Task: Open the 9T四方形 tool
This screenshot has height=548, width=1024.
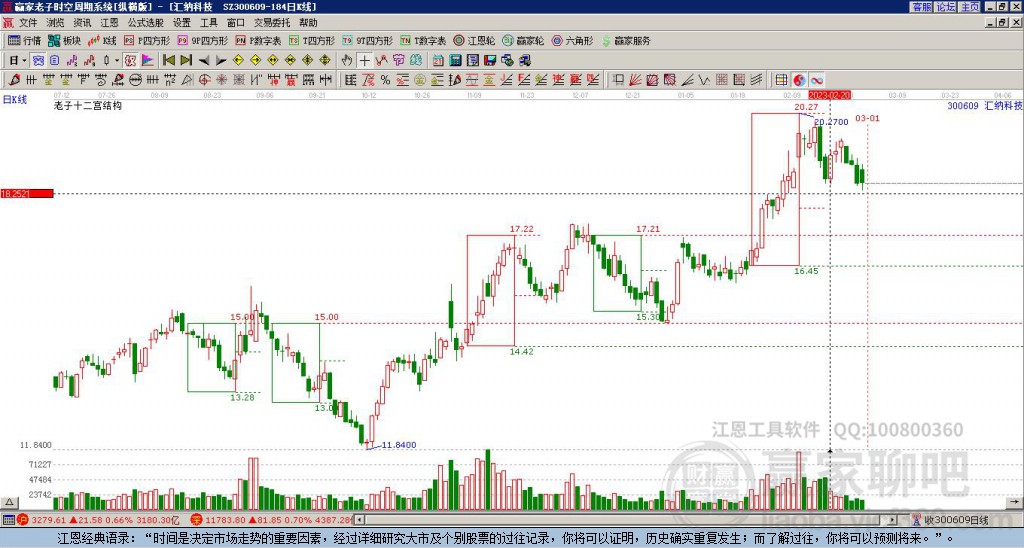Action: point(368,40)
